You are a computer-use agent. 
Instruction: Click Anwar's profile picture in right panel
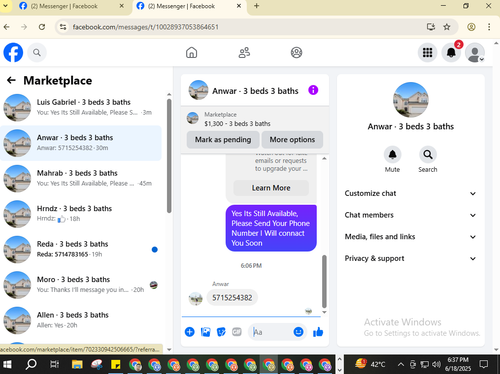[411, 100]
